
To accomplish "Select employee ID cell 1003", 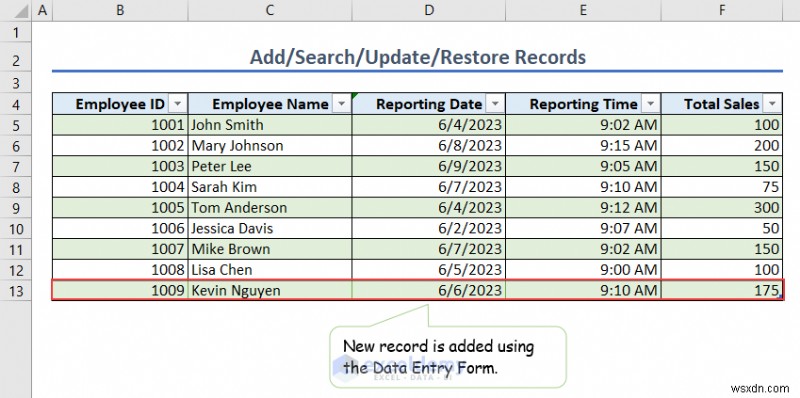I will pos(120,166).
